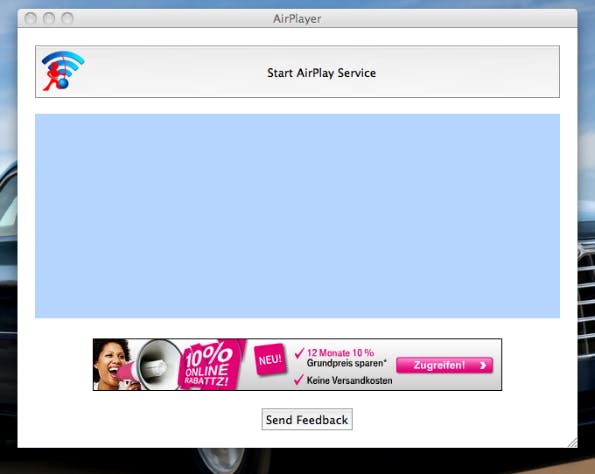This screenshot has width=595, height=474.
Task: Zoom the AirPlayer window
Action: coord(67,18)
